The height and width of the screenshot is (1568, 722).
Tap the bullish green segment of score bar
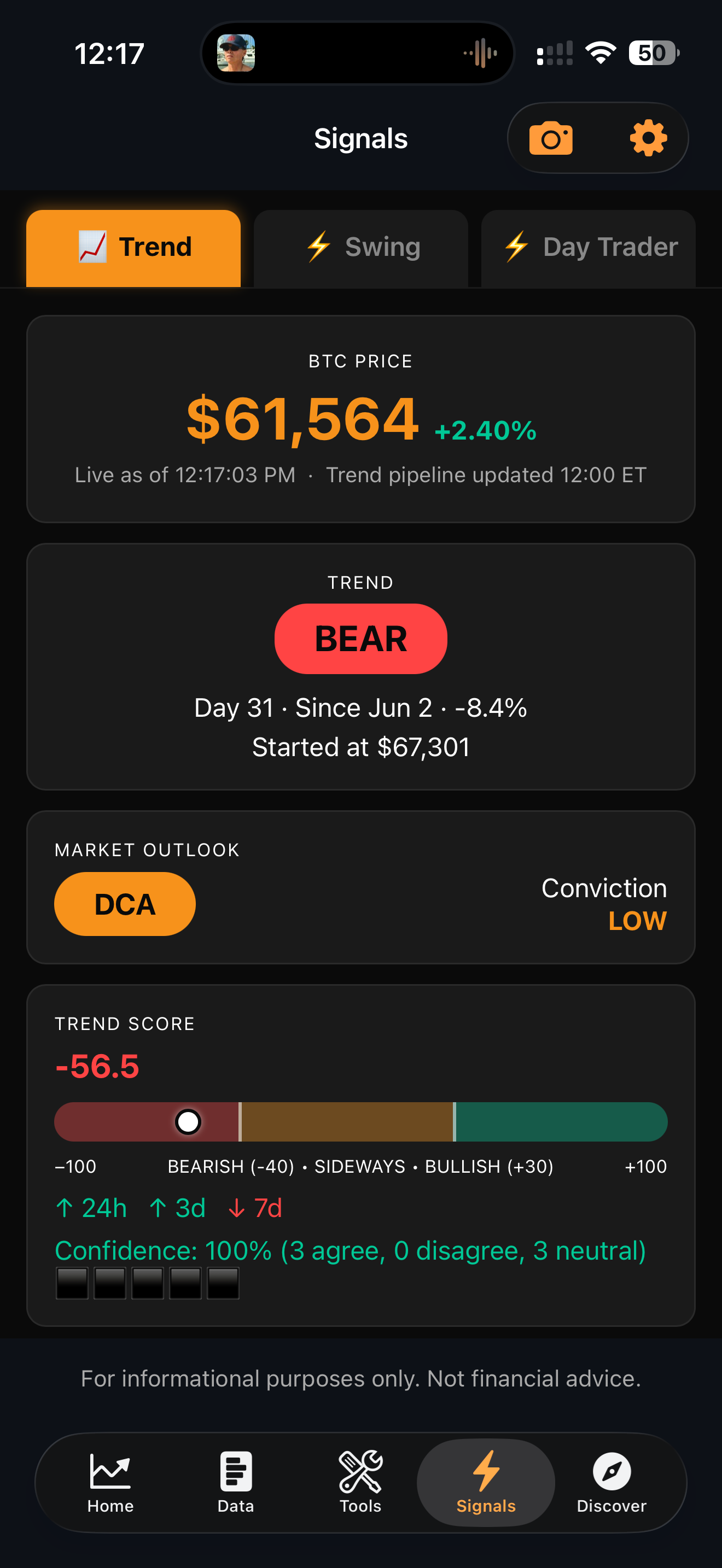coord(561,1122)
